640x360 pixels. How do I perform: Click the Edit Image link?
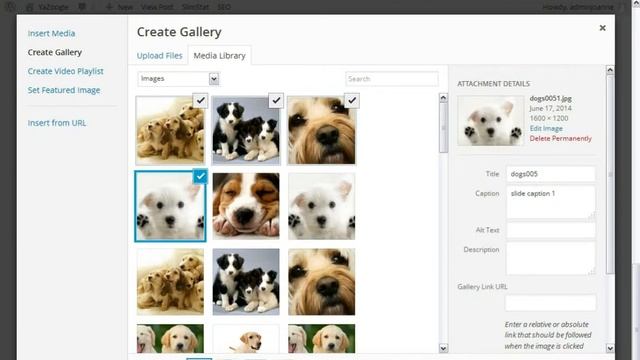[546, 128]
